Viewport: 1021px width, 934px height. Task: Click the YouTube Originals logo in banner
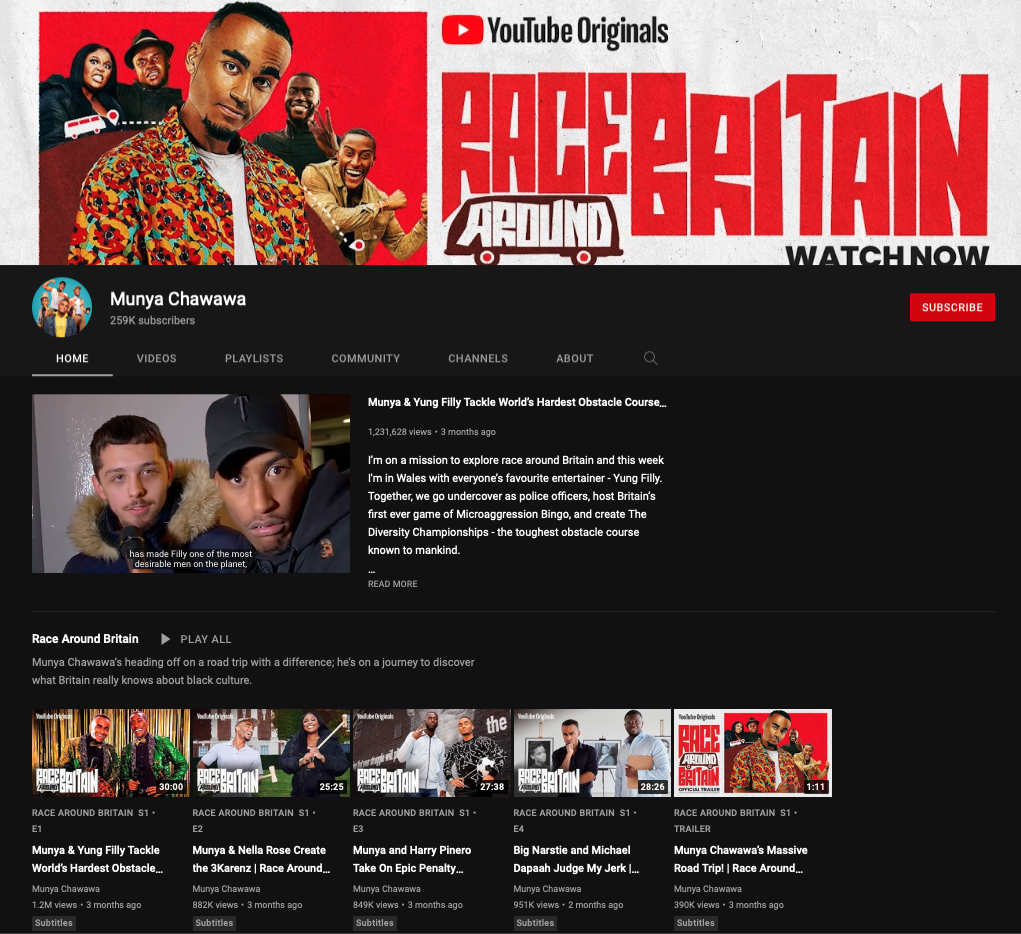click(555, 31)
